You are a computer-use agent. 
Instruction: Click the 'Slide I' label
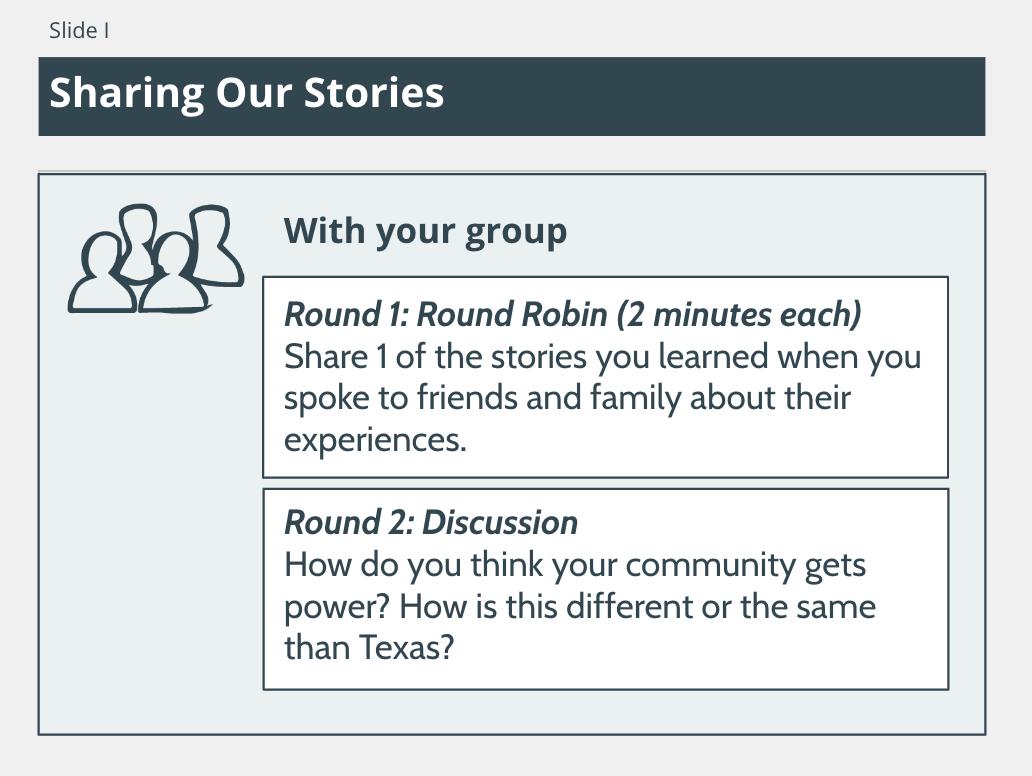[x=79, y=30]
